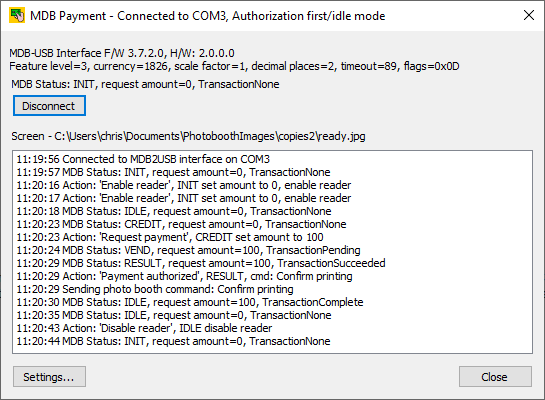Click the window title bar text
Viewport: 545px width, 400px height.
point(208,16)
